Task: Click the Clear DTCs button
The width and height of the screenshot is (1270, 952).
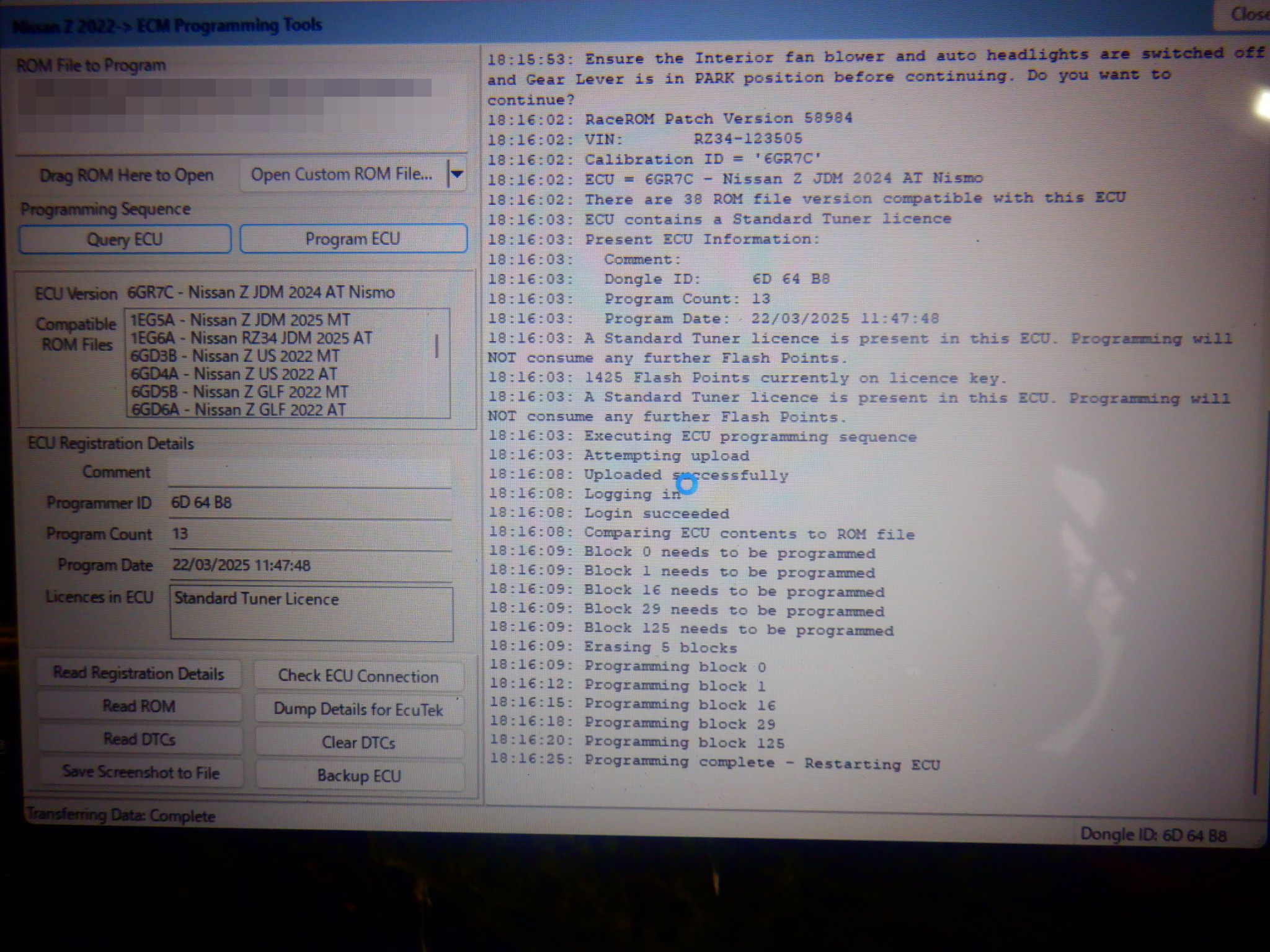Action: point(358,743)
